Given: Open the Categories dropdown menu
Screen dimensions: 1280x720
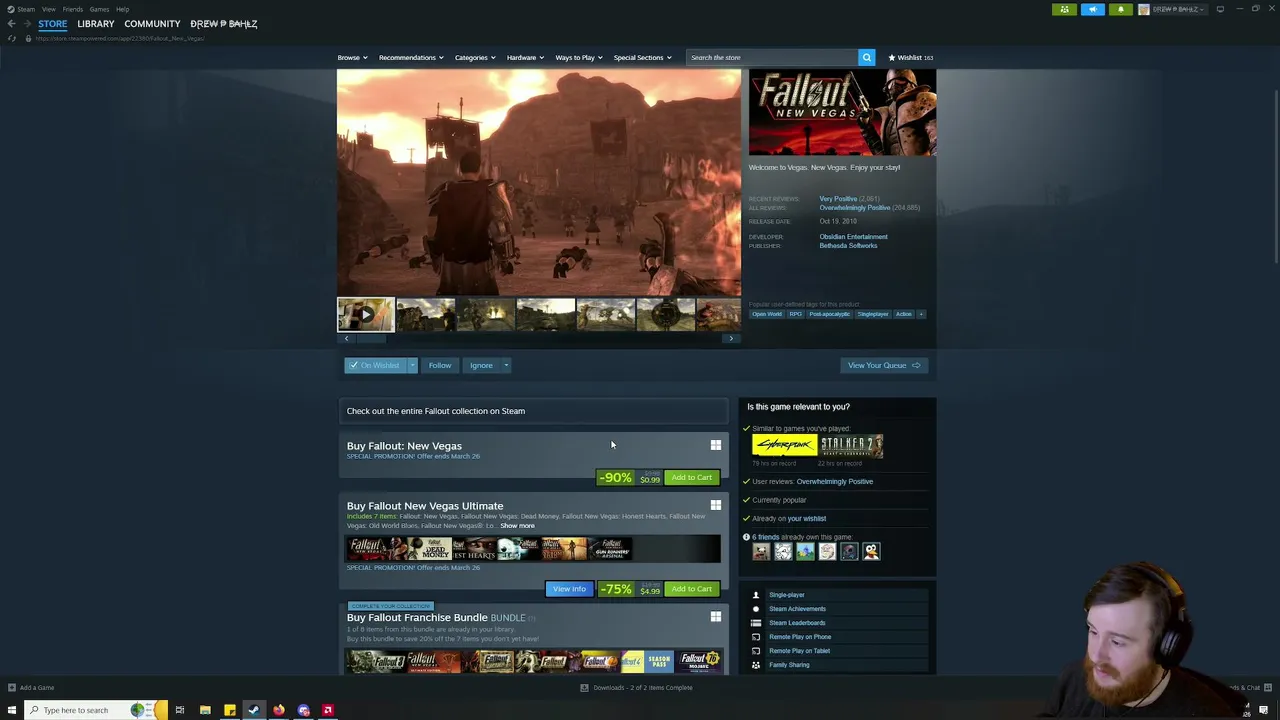Looking at the screenshot, I should click(x=475, y=57).
